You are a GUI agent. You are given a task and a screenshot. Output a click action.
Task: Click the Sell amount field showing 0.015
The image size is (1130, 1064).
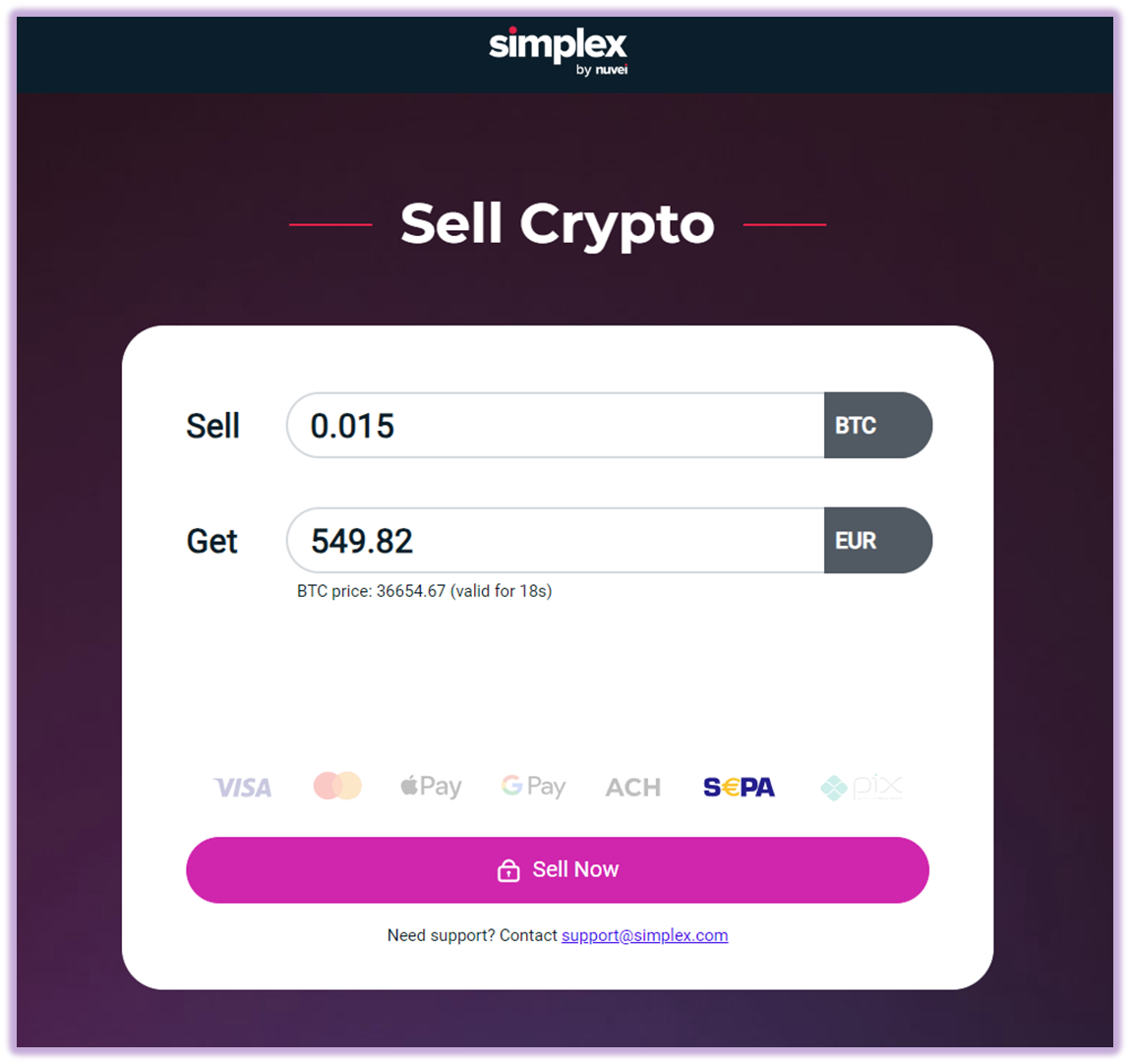click(556, 425)
